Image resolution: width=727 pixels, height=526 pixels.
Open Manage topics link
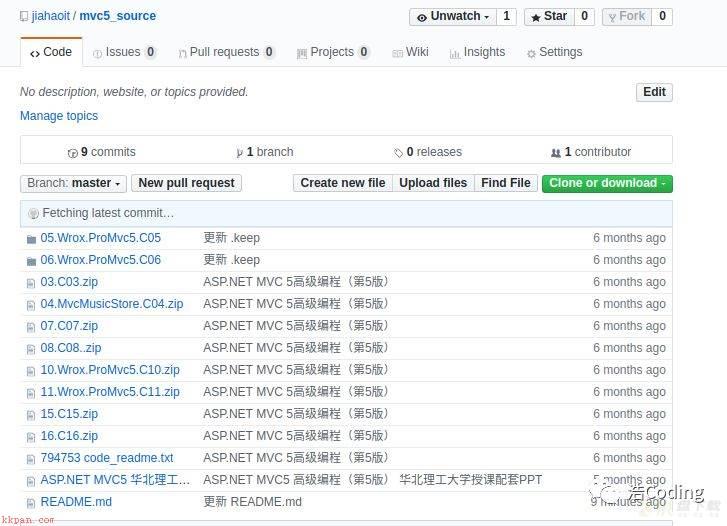click(59, 116)
